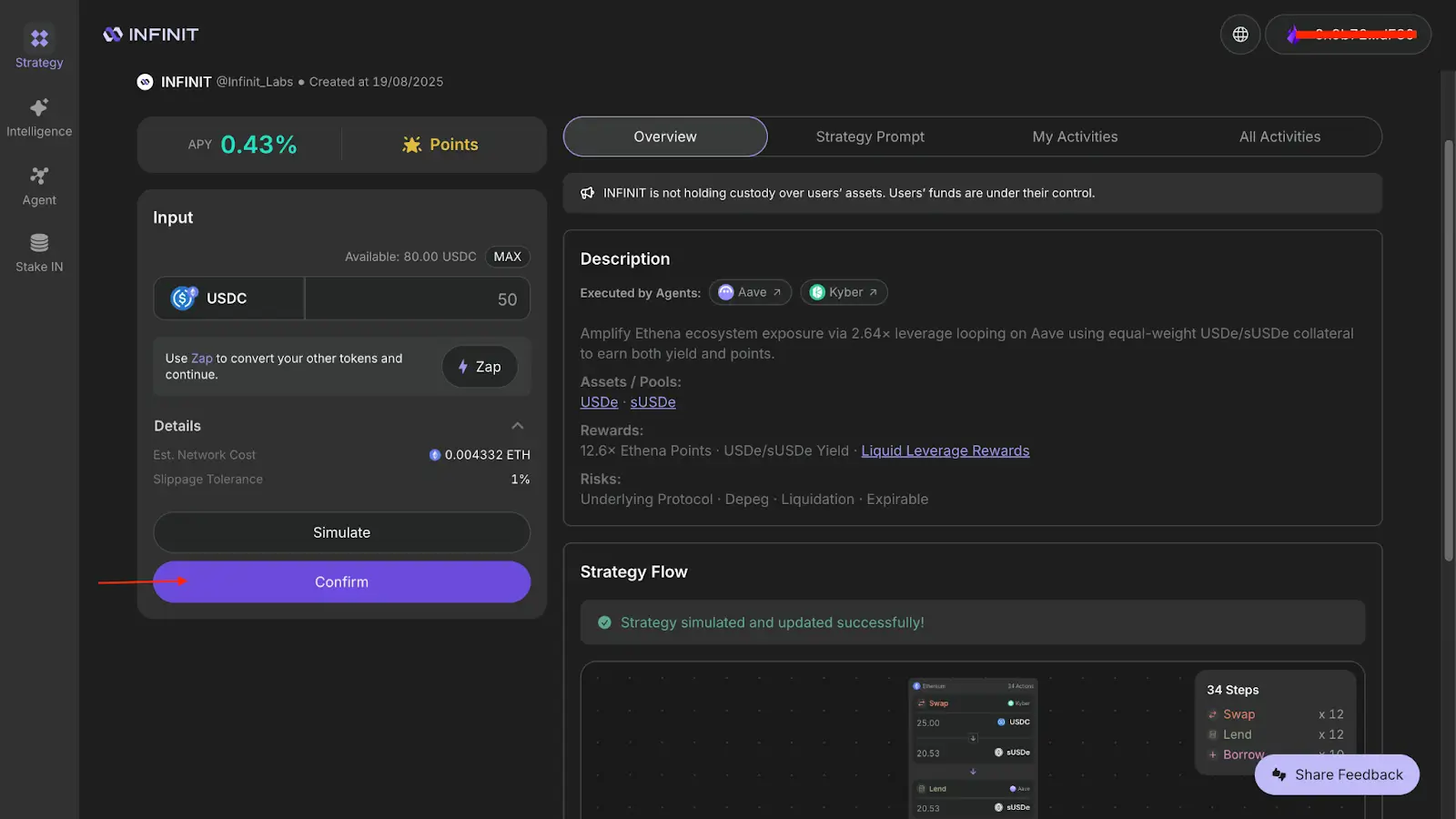Open the language globe selector
1456x819 pixels.
pos(1240,35)
